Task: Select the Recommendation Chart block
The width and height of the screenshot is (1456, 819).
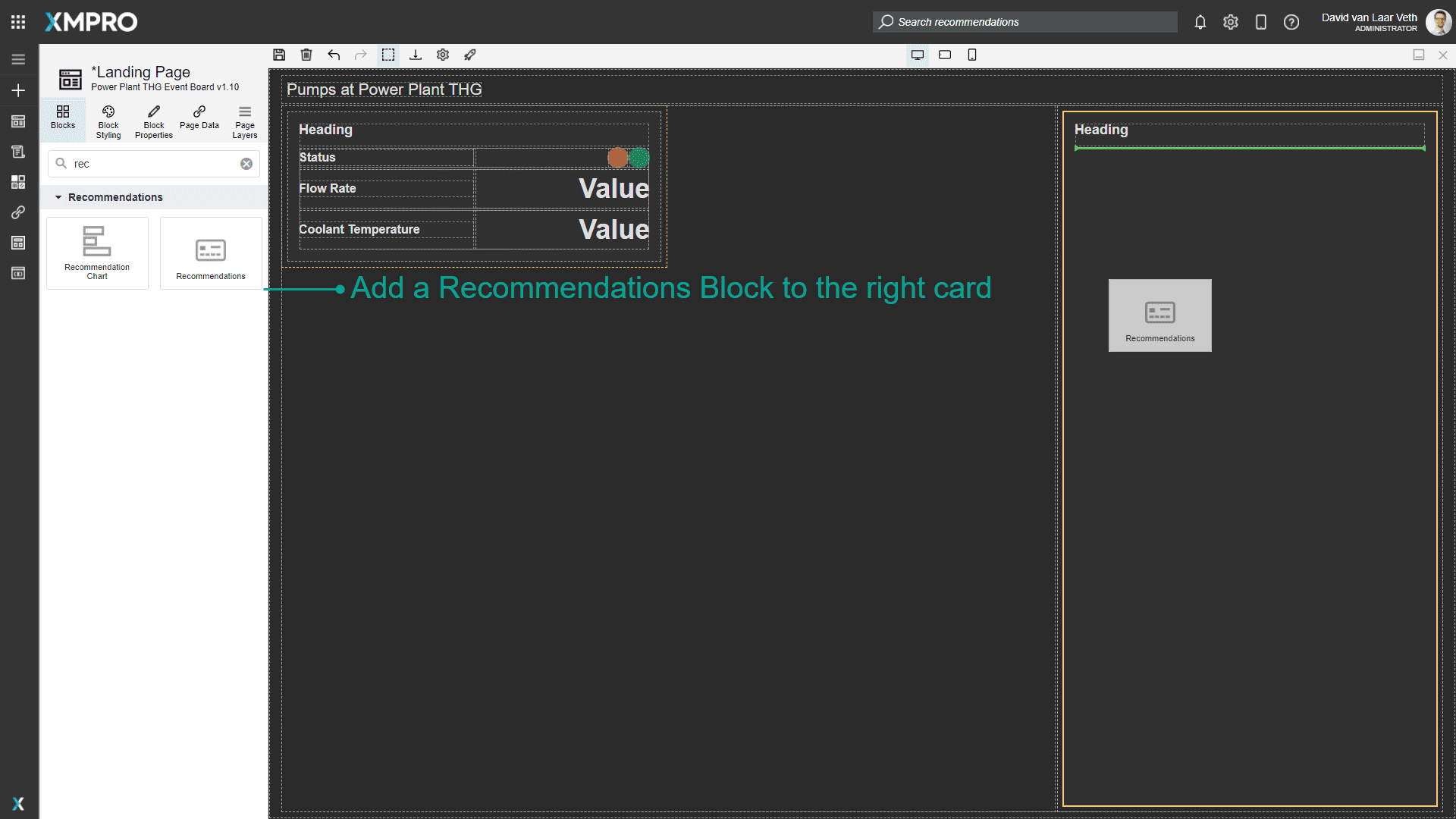Action: tap(97, 253)
